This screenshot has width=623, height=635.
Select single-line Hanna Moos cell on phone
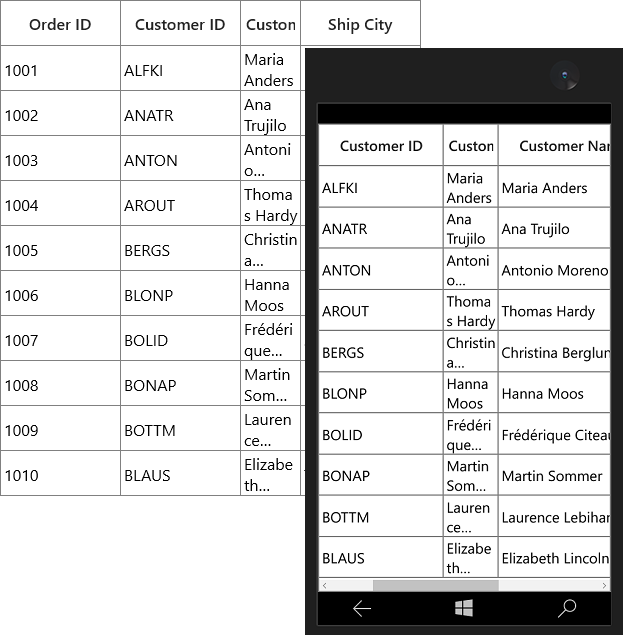click(554, 392)
